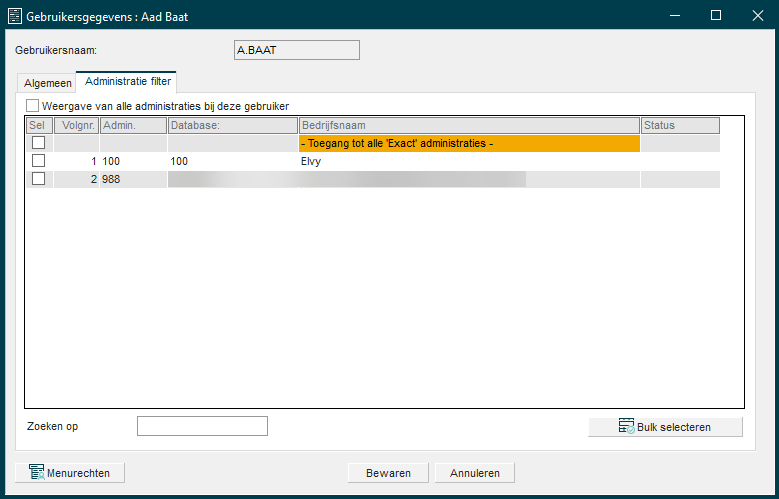Sort by the Volgnr. column header

coord(76,125)
